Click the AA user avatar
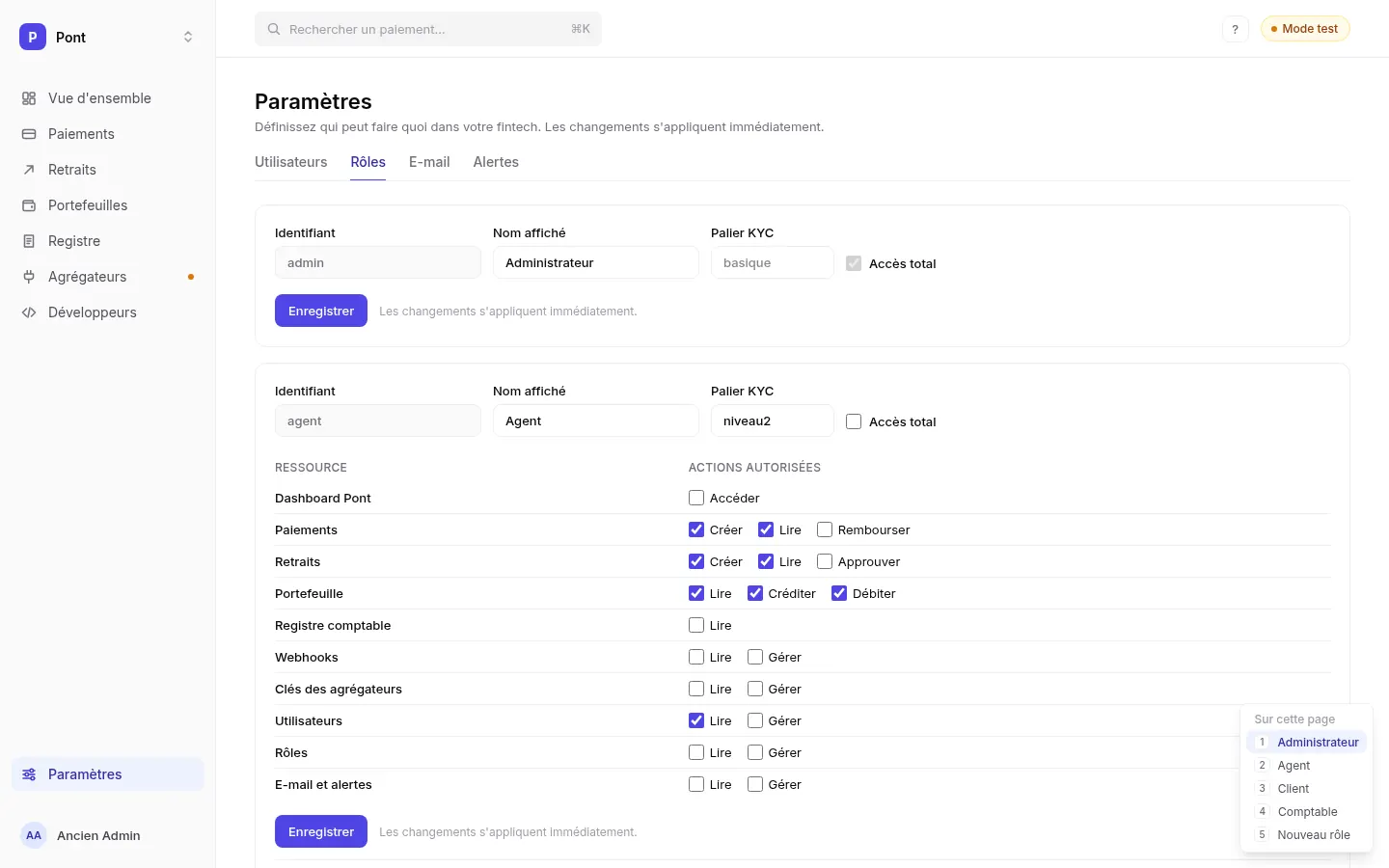 point(34,835)
